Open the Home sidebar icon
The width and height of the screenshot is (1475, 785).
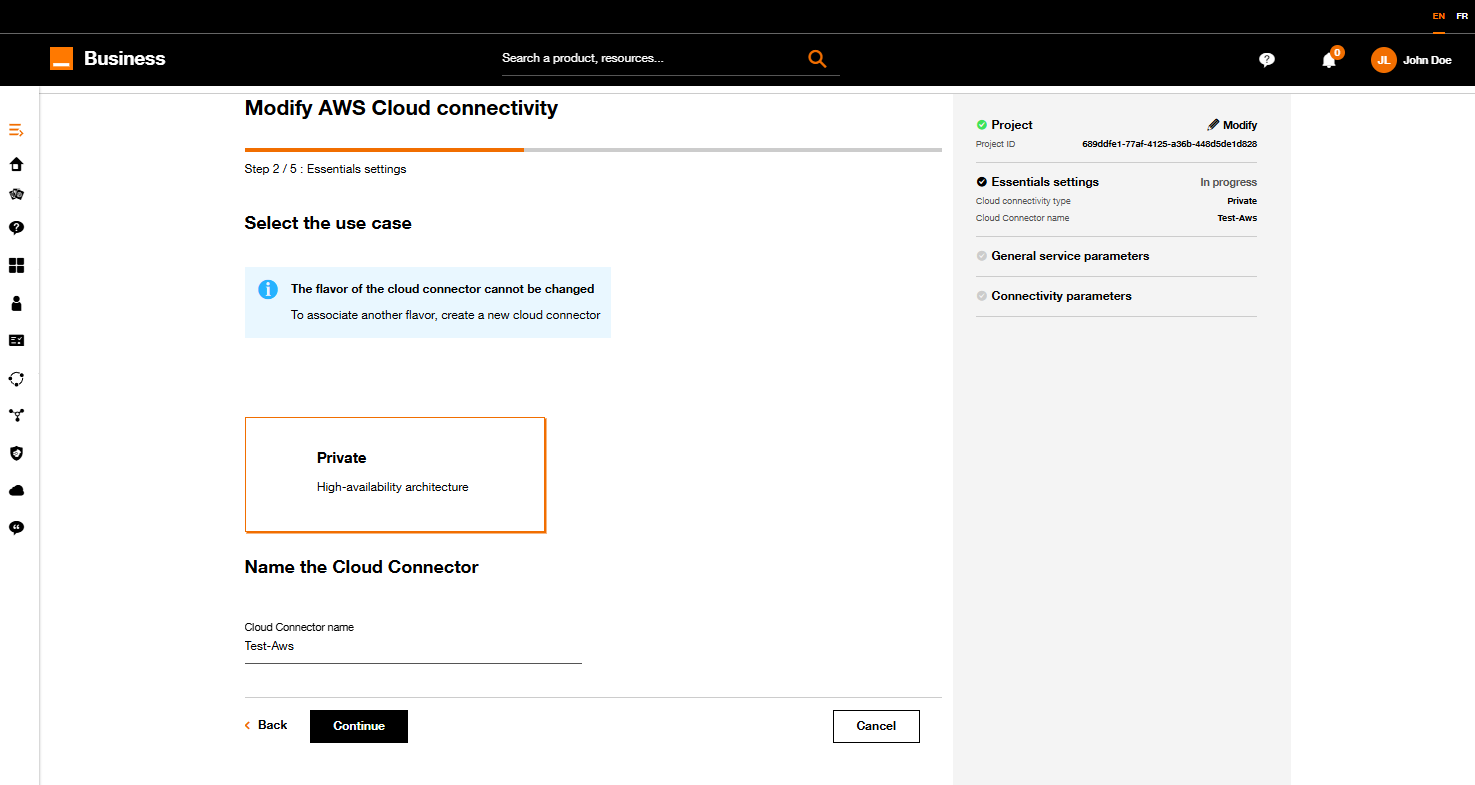[x=16, y=164]
